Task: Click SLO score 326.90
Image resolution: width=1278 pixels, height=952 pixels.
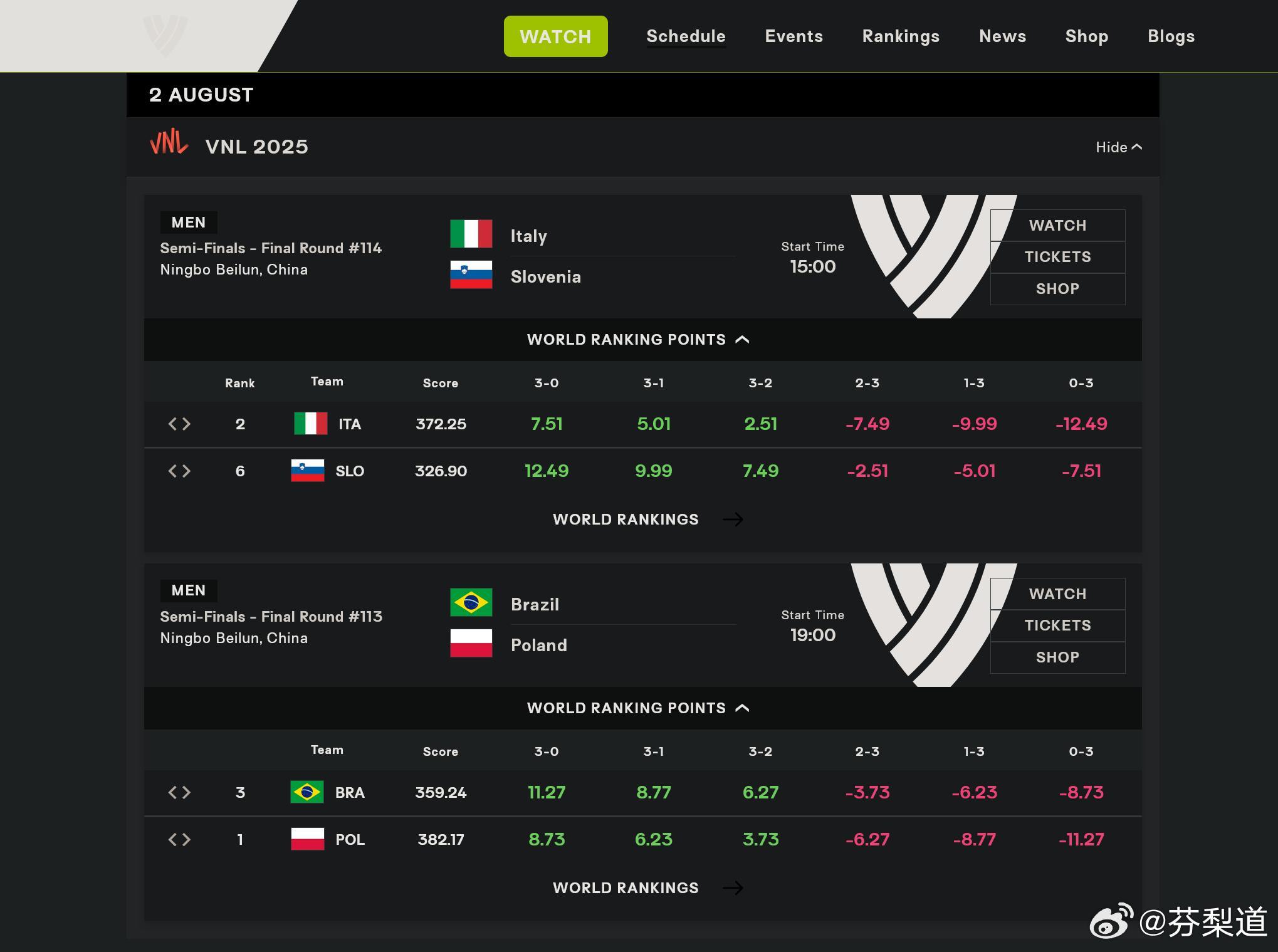Action: pos(441,471)
